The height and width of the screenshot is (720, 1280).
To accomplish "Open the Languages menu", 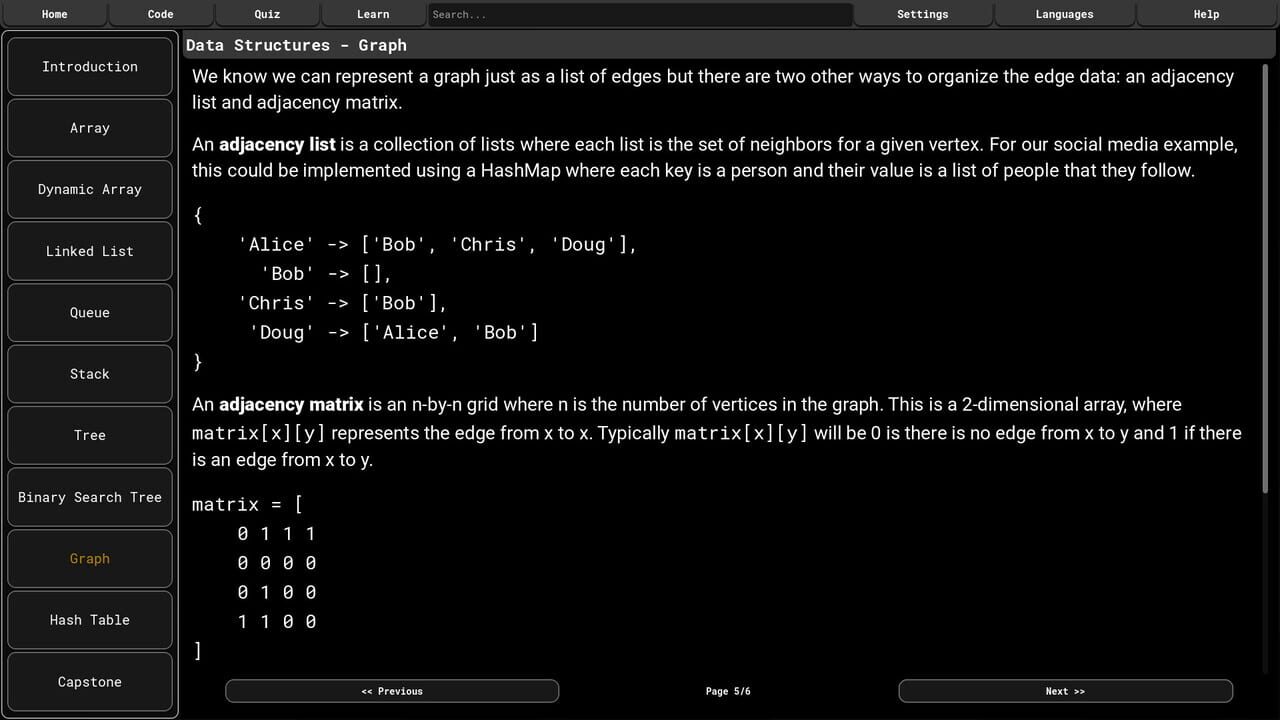I will 1064,14.
